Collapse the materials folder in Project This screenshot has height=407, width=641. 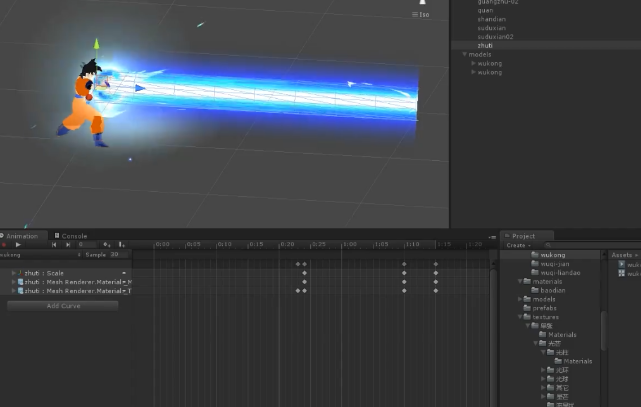520,281
